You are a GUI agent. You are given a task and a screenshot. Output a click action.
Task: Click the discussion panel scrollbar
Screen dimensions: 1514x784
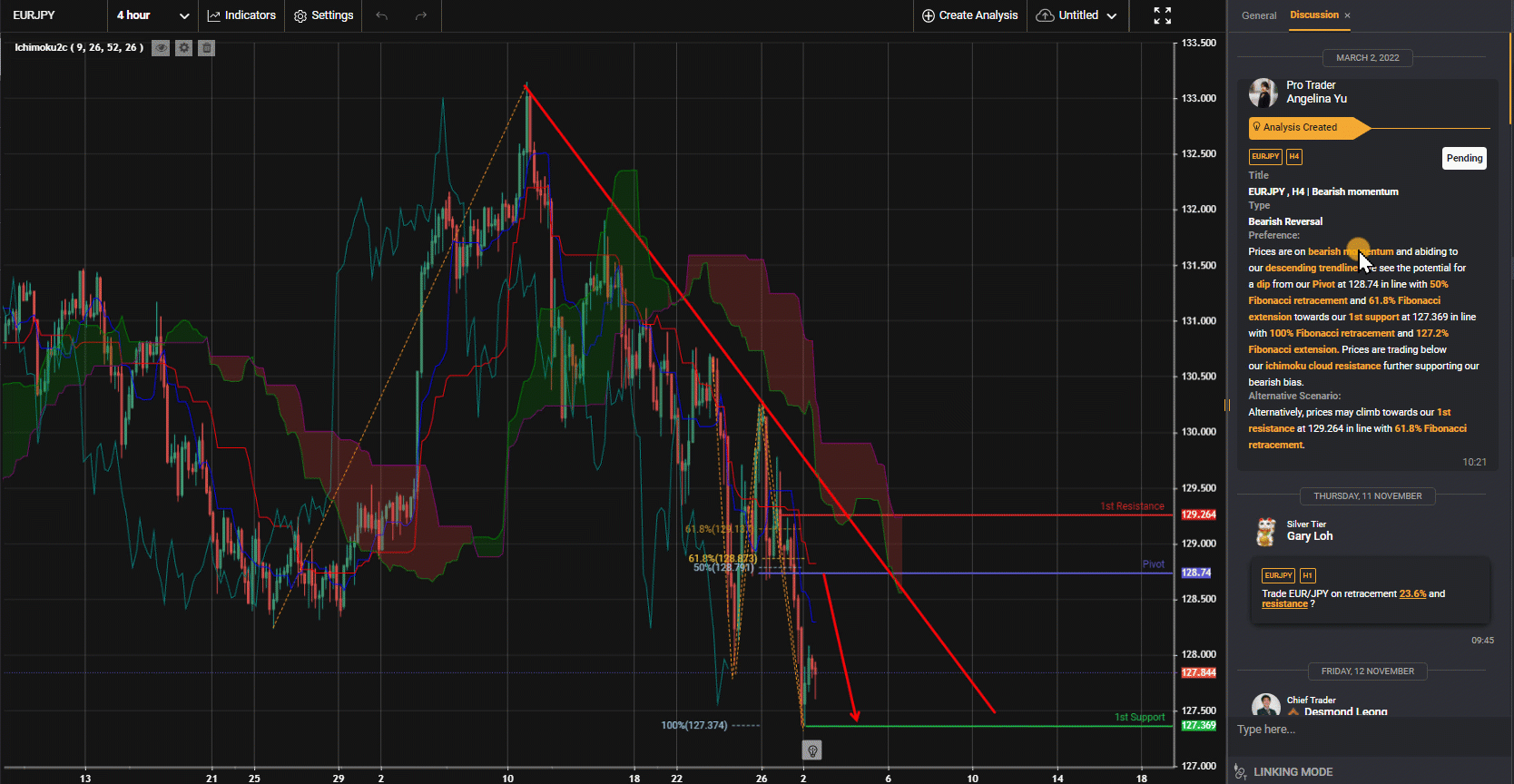point(1510,79)
